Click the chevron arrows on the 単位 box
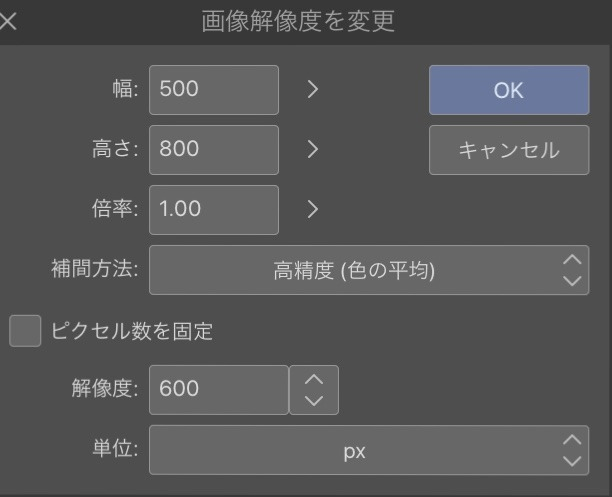The height and width of the screenshot is (497, 612). tap(571, 450)
